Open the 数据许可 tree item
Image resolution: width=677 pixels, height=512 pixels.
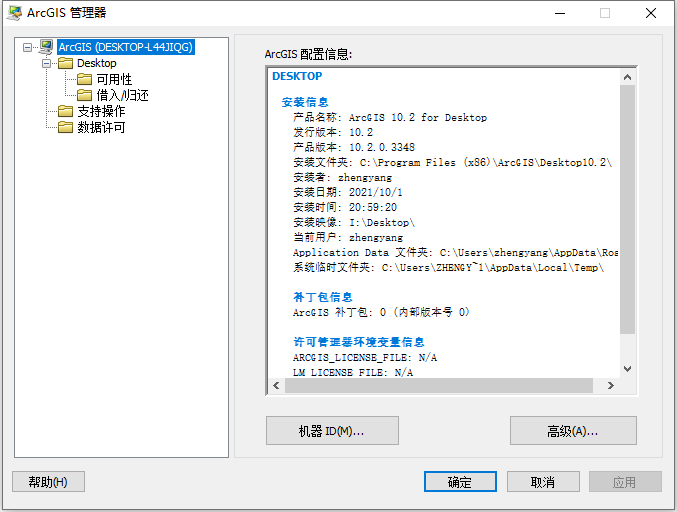101,127
